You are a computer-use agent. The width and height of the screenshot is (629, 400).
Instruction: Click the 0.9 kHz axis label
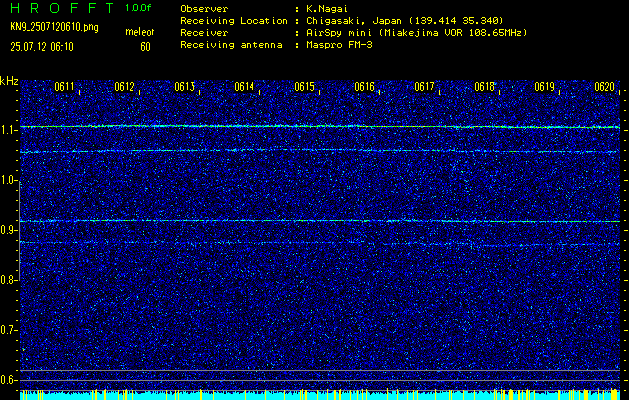(x=9, y=231)
